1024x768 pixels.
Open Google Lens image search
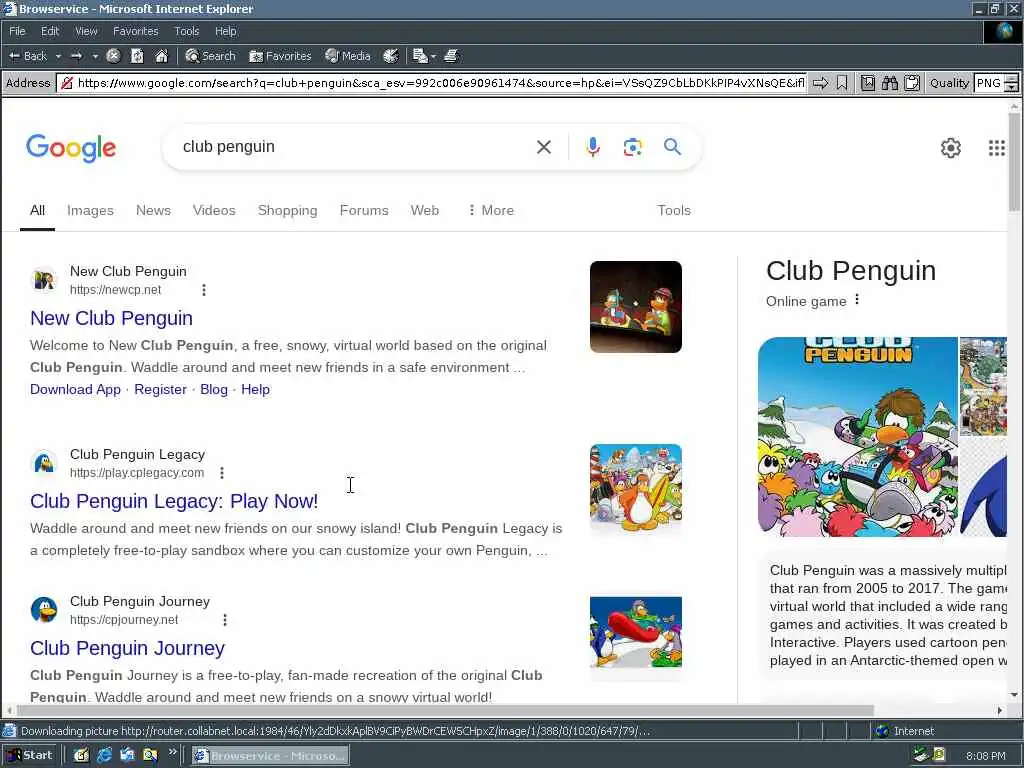pos(632,147)
